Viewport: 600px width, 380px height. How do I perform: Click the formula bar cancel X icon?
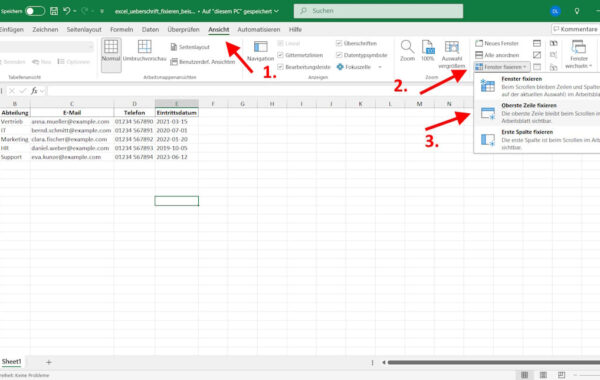[12, 91]
